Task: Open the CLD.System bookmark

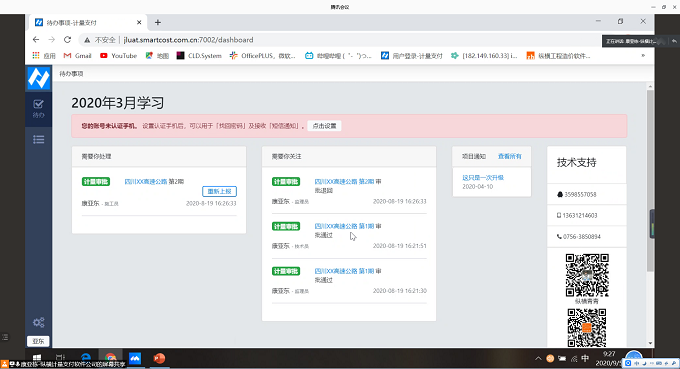Action: click(199, 56)
